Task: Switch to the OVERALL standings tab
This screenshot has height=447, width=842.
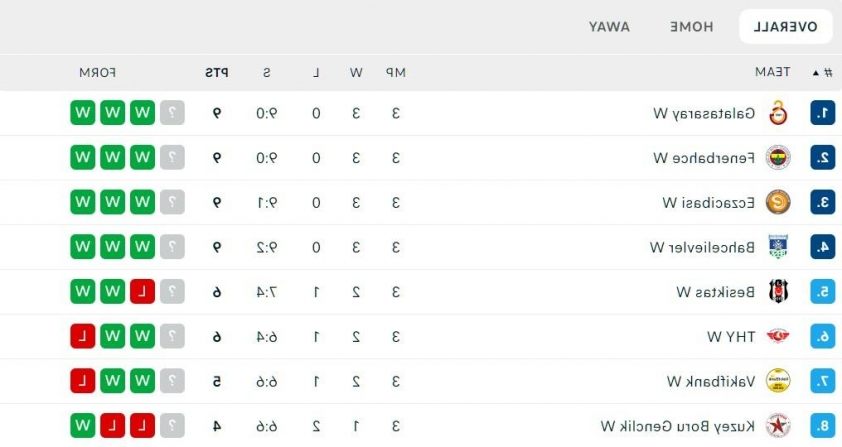Action: tap(786, 26)
